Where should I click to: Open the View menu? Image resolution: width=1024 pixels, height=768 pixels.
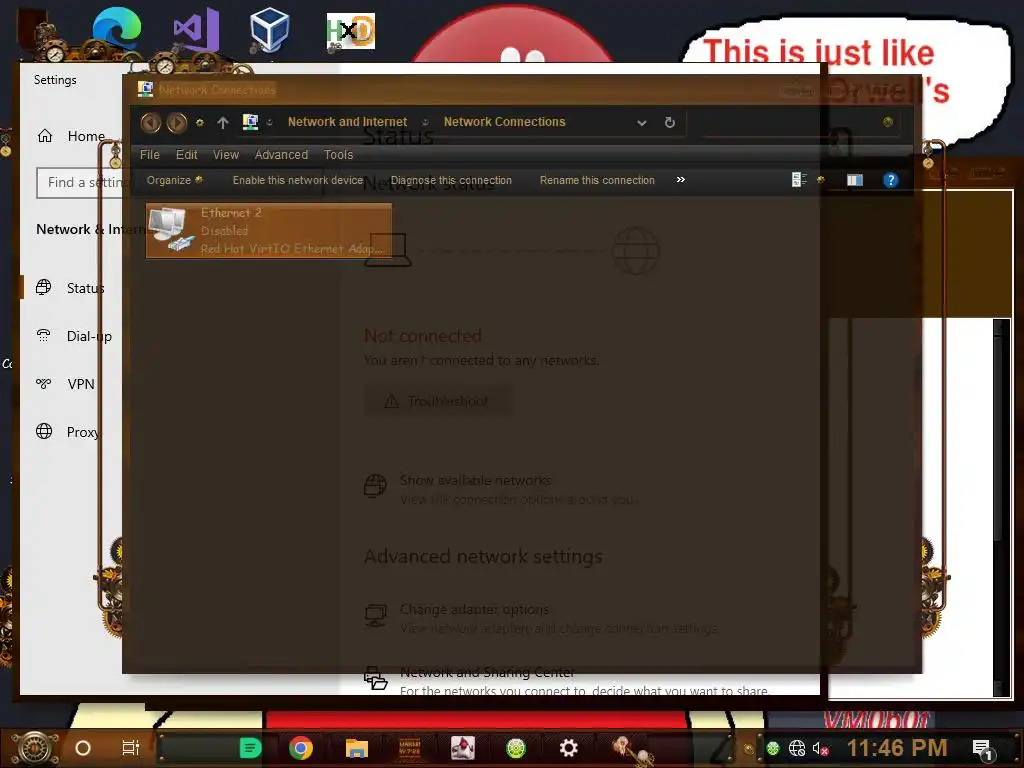coord(225,155)
